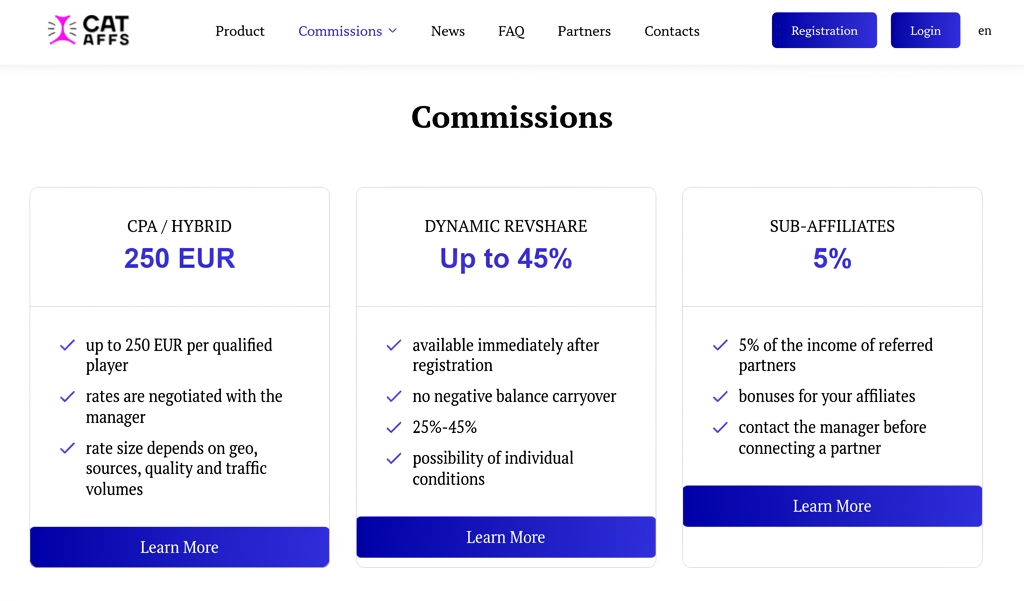This screenshot has height=601, width=1024.
Task: Learn More about Dynamic Revshare
Action: pos(506,537)
